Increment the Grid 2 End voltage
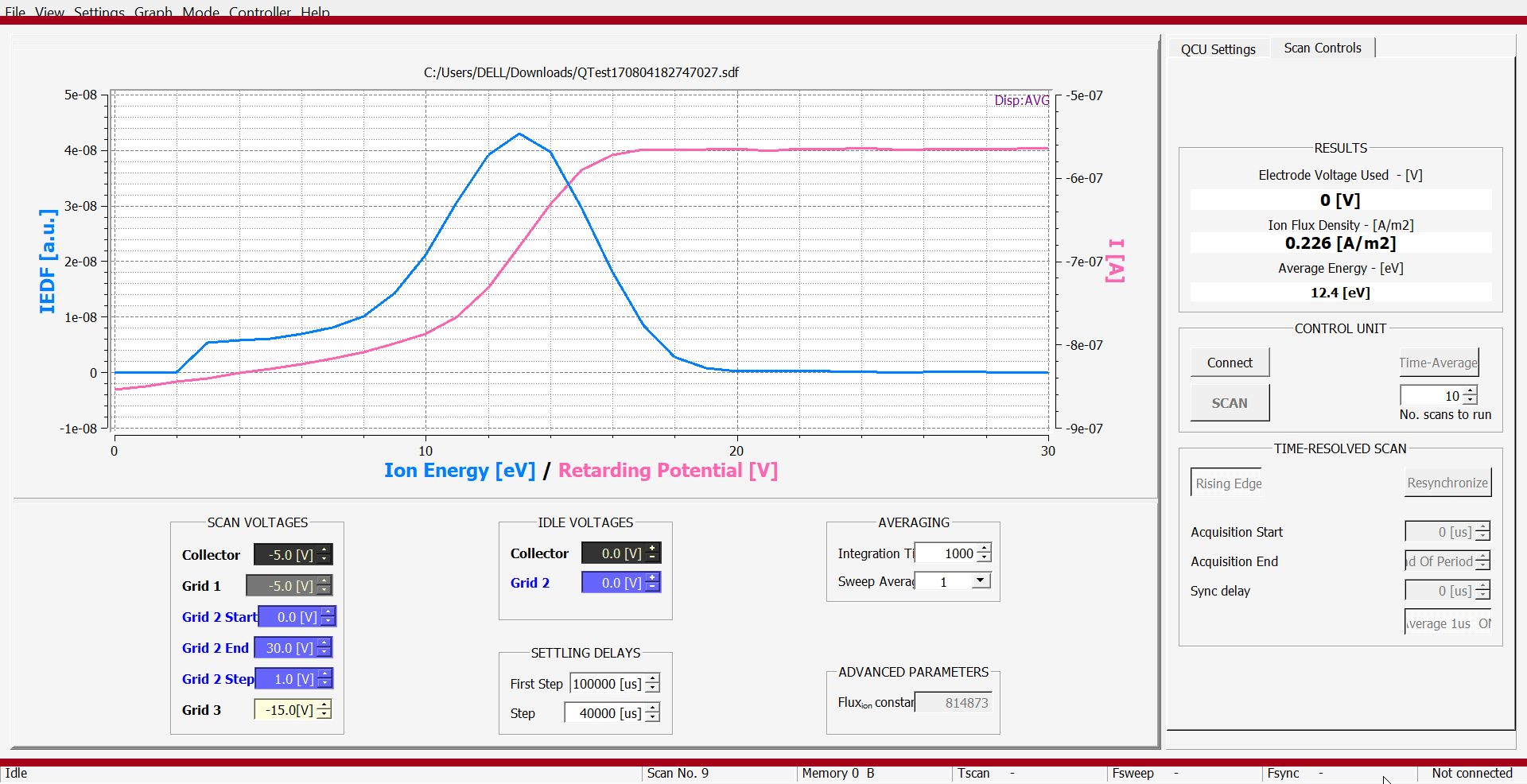 [x=324, y=642]
